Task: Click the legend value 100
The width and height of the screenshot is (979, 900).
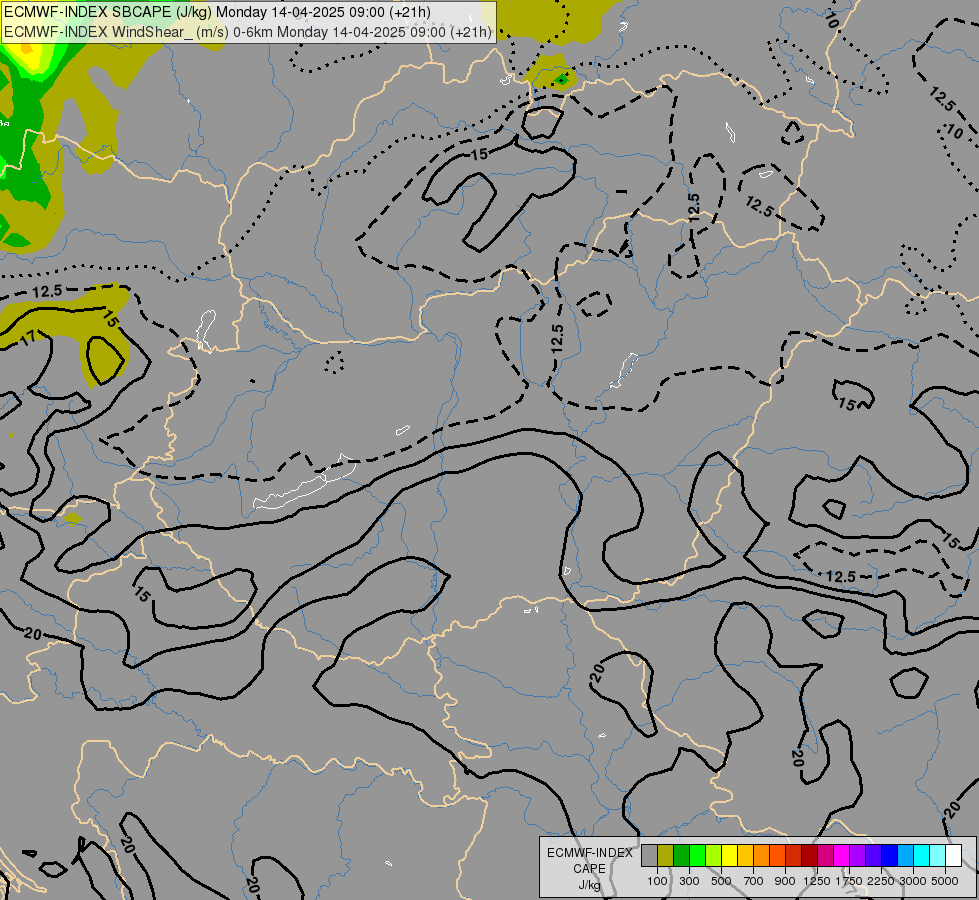Action: (657, 881)
